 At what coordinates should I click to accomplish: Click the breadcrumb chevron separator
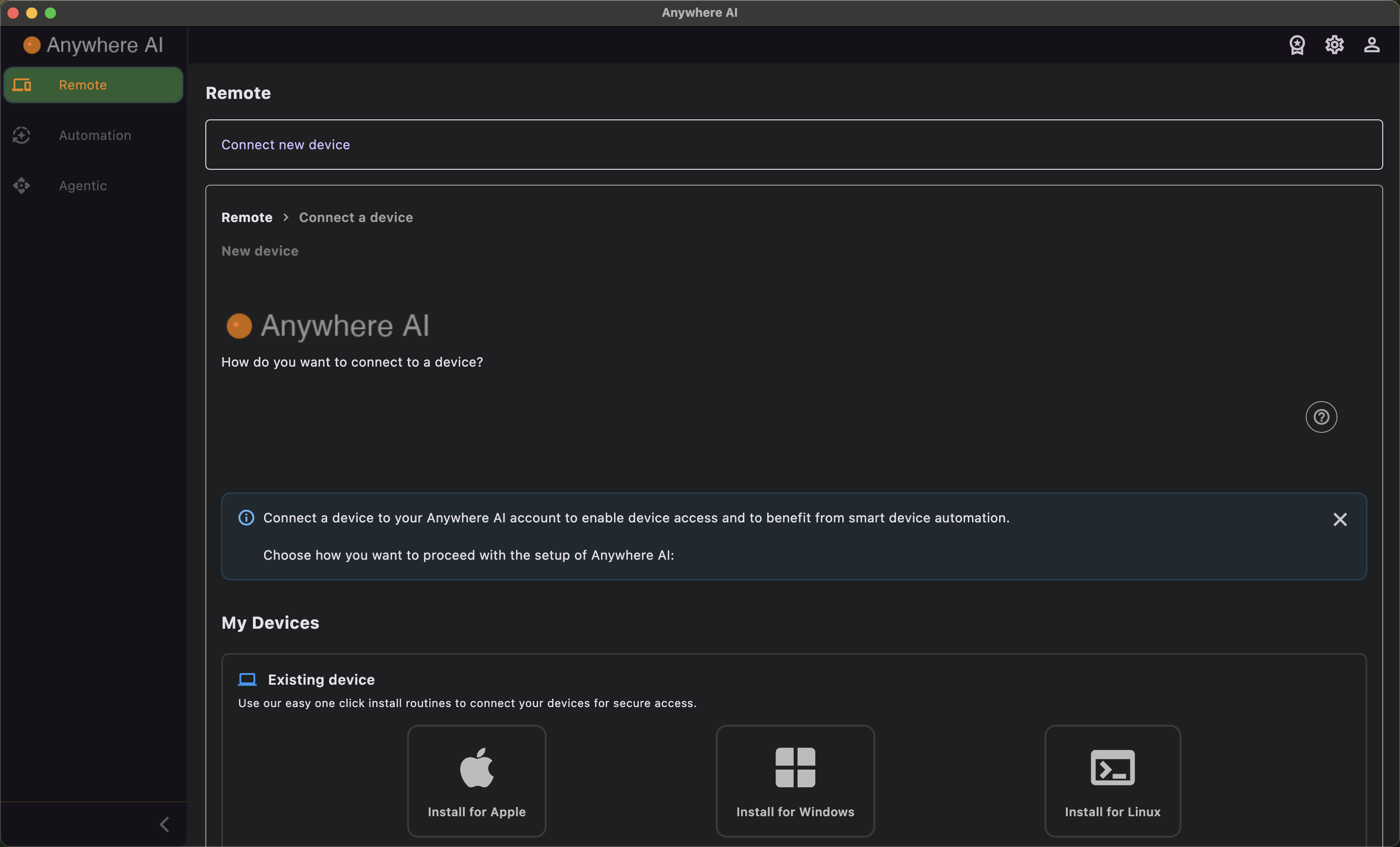point(286,217)
